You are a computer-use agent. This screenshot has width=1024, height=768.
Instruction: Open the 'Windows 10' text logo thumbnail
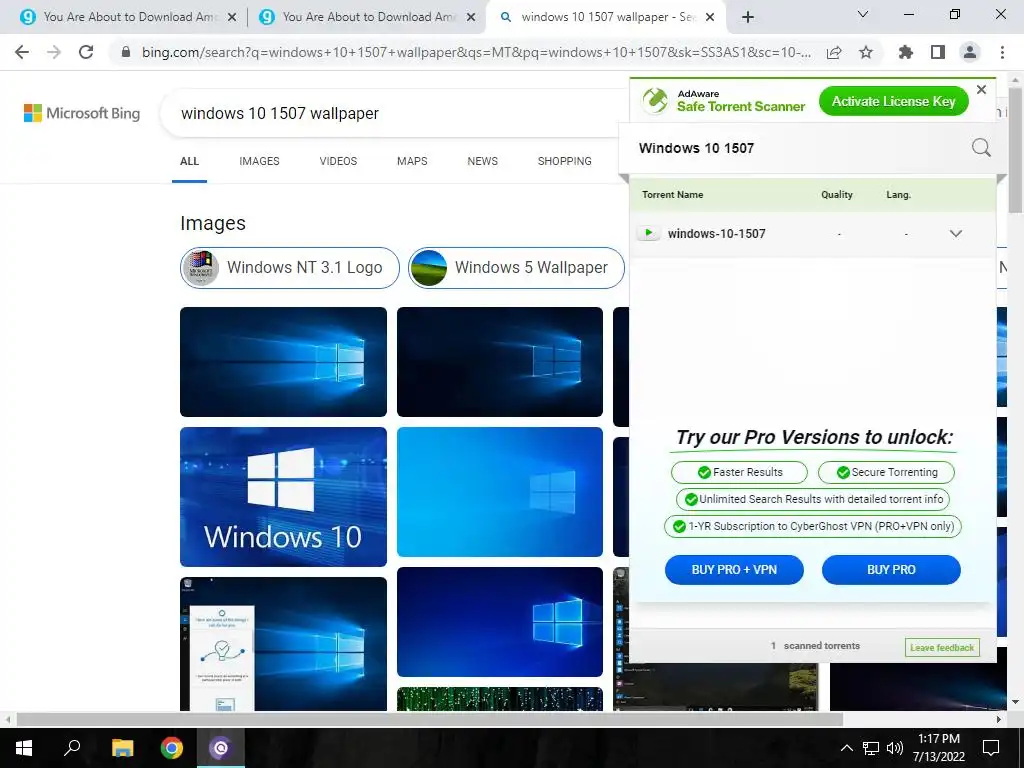coord(283,497)
